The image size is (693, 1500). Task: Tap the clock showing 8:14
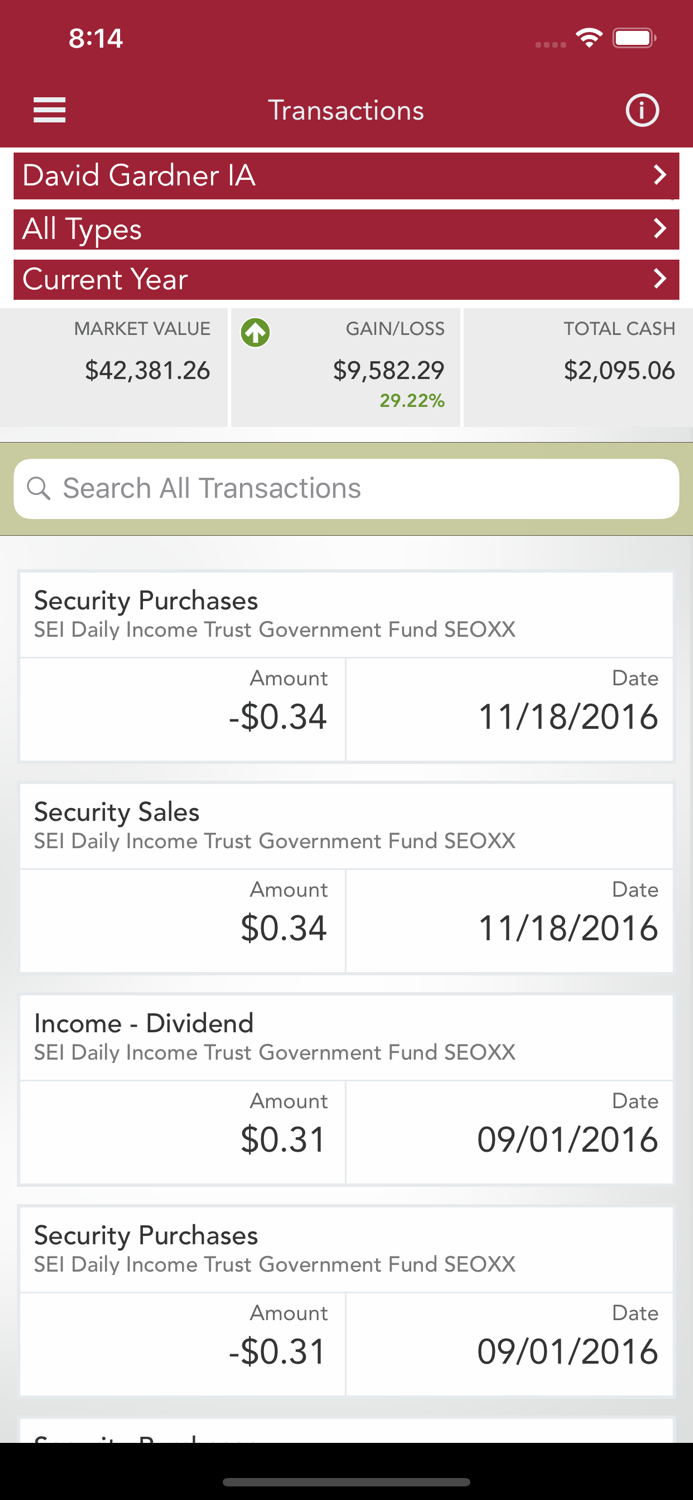tap(96, 38)
